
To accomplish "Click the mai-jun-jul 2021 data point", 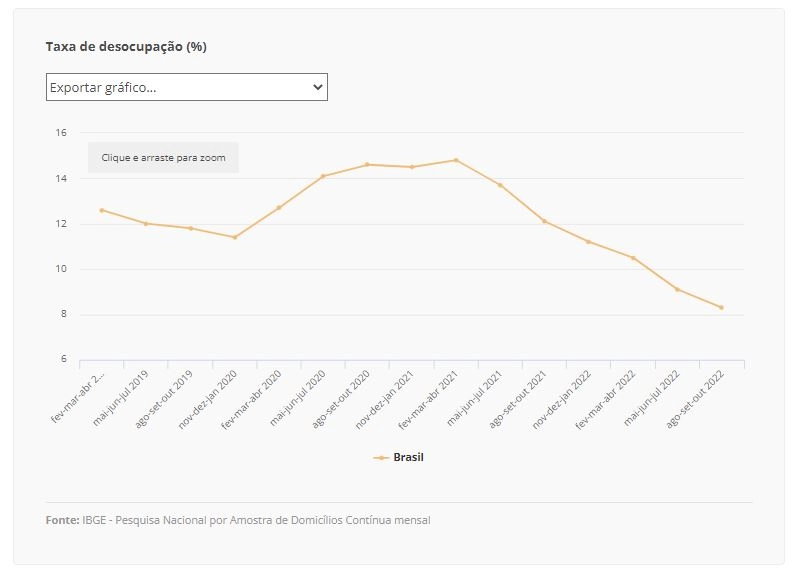I will coord(500,185).
